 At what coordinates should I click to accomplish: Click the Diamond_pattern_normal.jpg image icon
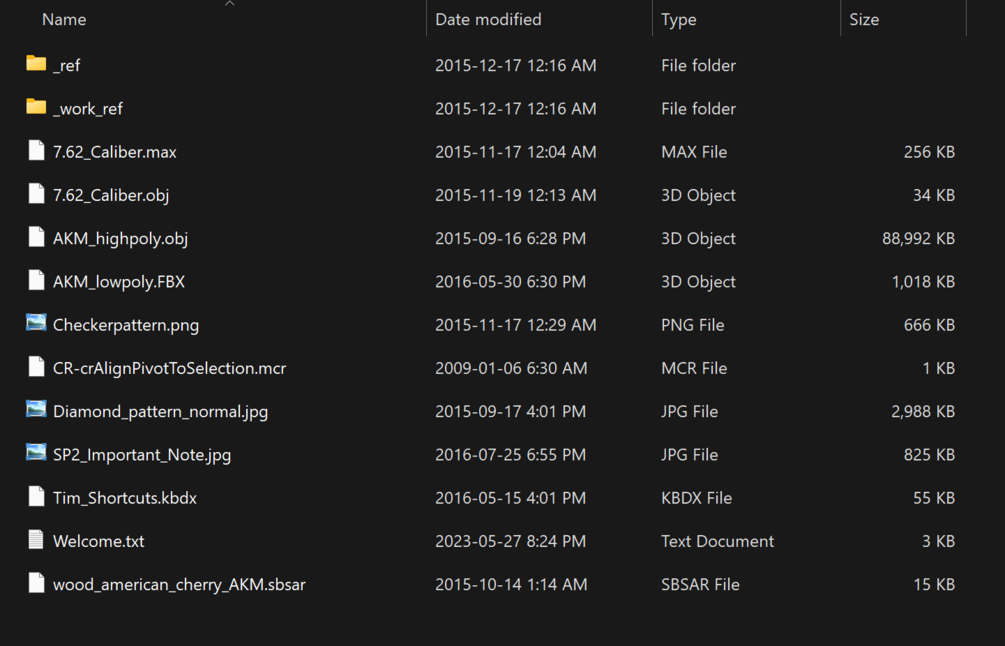coord(36,410)
